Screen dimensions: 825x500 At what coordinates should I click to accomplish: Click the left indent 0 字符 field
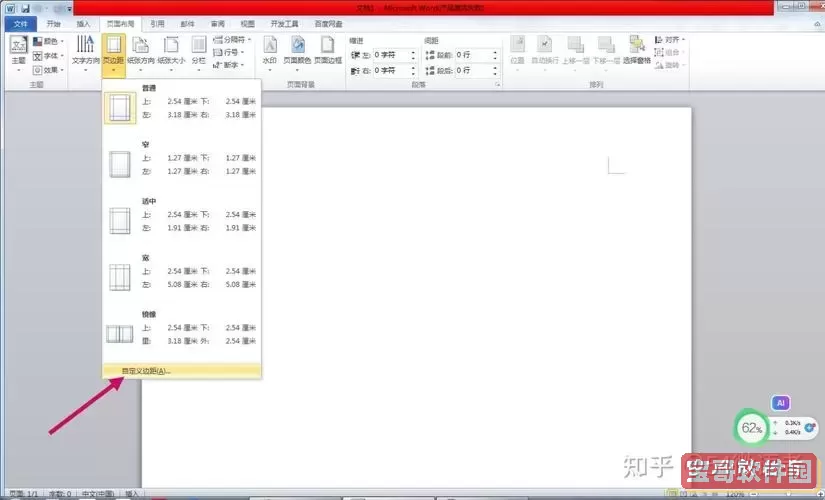coord(390,55)
